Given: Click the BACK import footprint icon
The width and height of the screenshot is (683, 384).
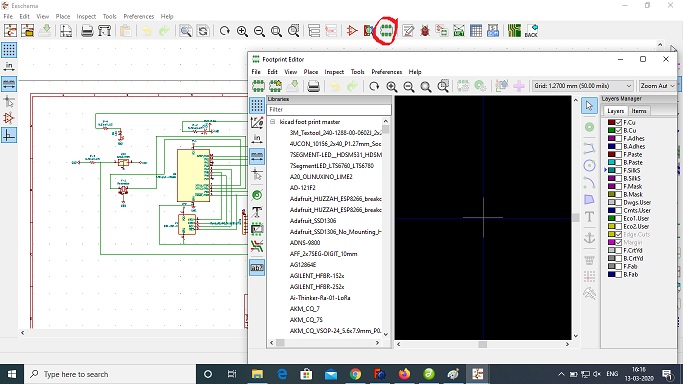Looking at the screenshot, I should (x=531, y=30).
